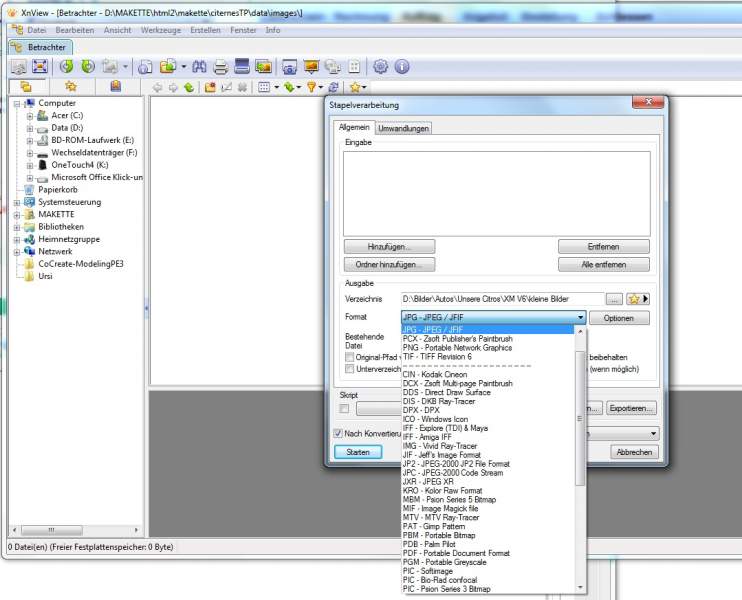This screenshot has width=742, height=600.
Task: Show the categories panel tab
Action: tap(115, 87)
